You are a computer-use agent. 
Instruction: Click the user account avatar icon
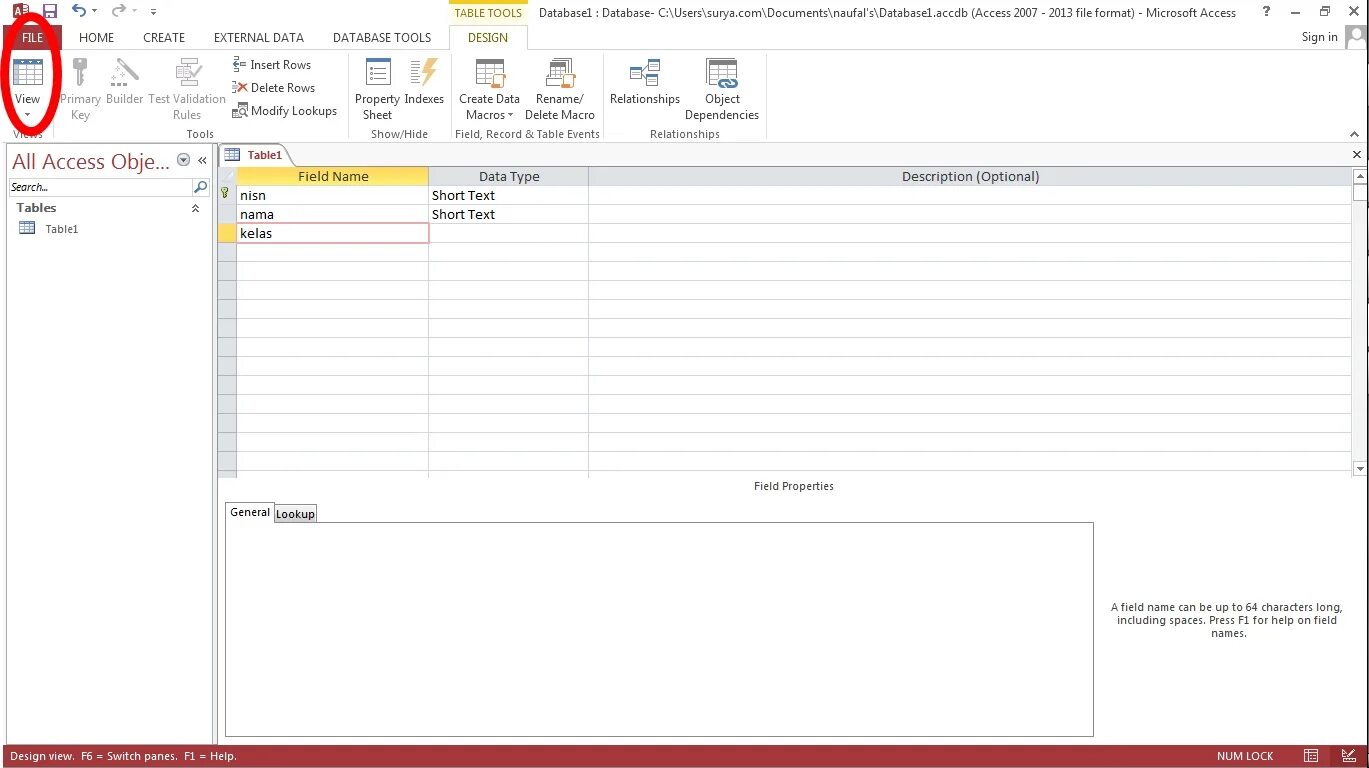pyautogui.click(x=1356, y=38)
